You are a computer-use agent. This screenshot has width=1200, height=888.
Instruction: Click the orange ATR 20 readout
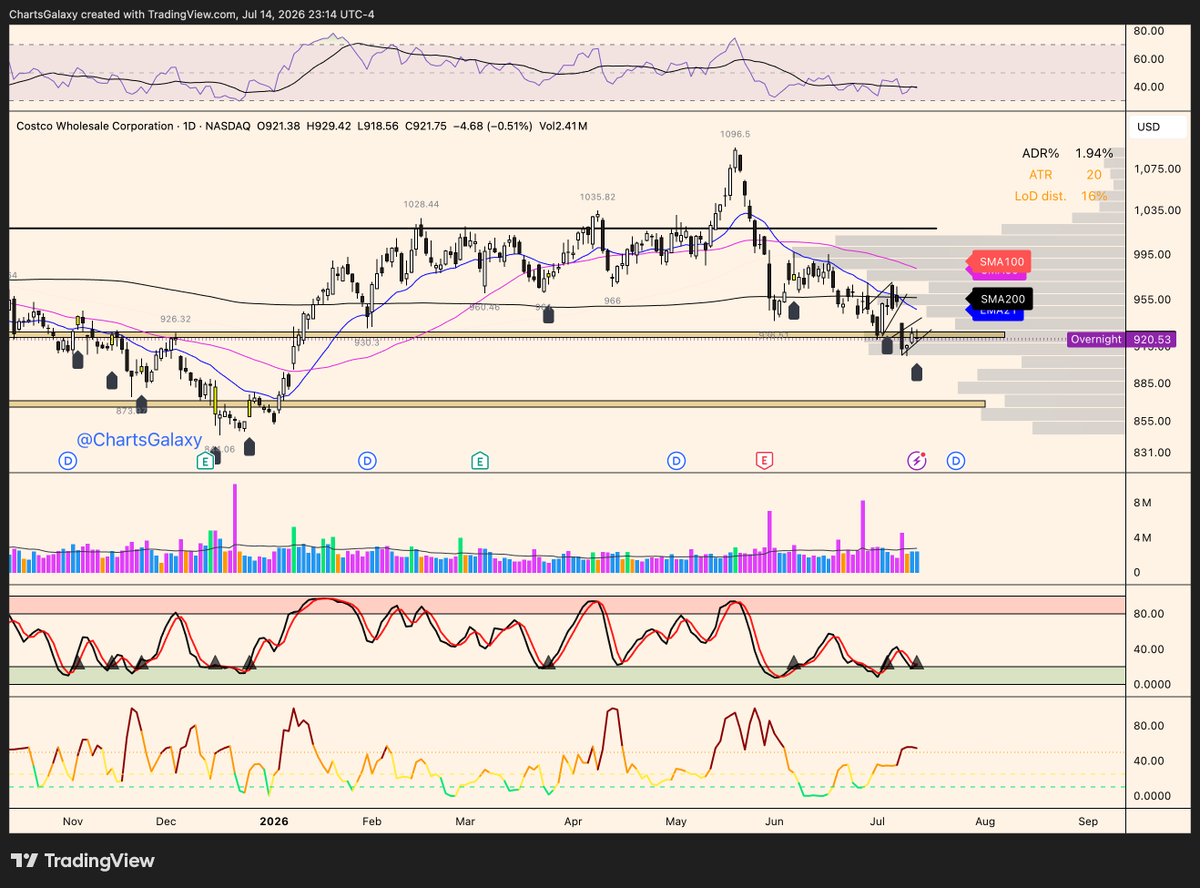click(x=1067, y=174)
